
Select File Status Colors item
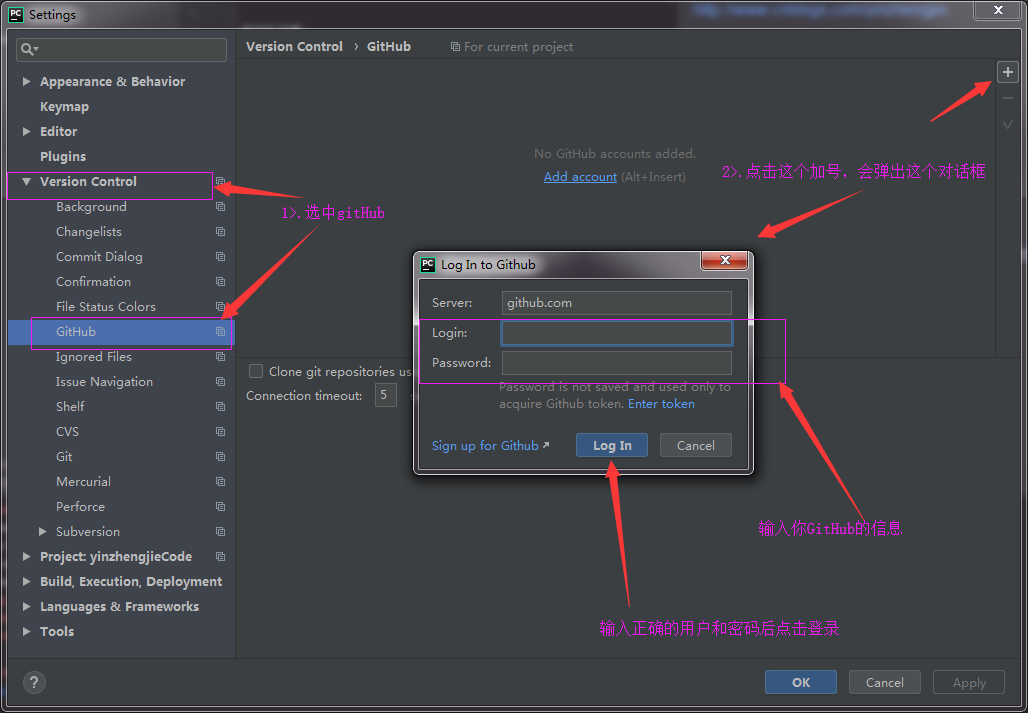click(x=106, y=307)
